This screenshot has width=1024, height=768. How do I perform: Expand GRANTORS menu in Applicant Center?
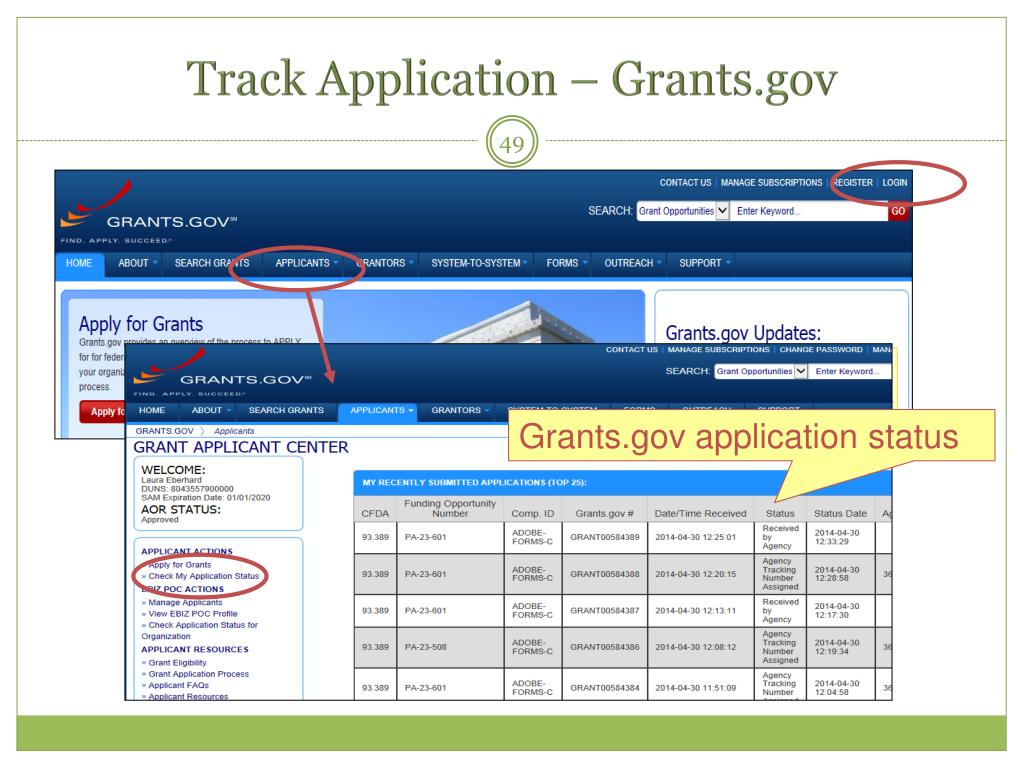460,410
